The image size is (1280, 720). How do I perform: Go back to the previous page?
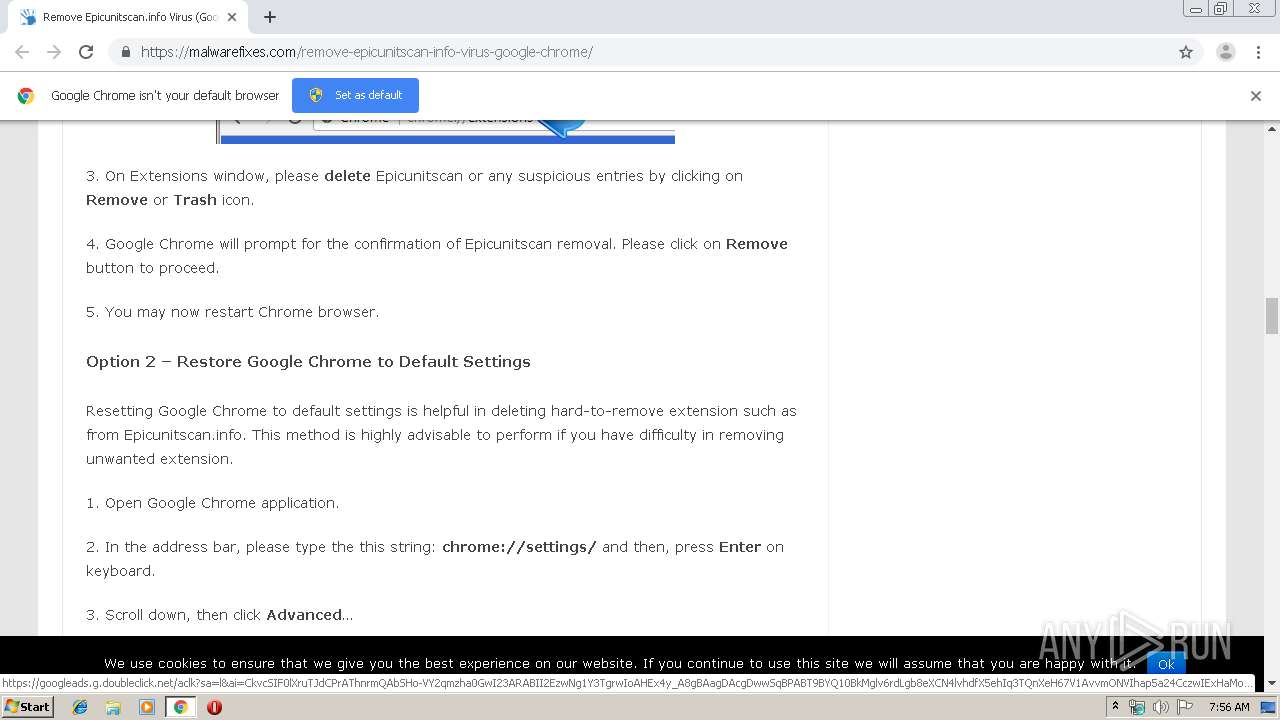[x=22, y=52]
